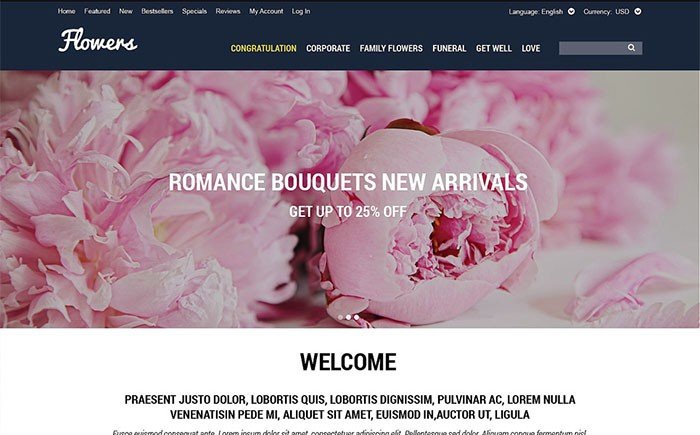This screenshot has width=700, height=435.
Task: Open the Congratulation category
Action: 263,48
